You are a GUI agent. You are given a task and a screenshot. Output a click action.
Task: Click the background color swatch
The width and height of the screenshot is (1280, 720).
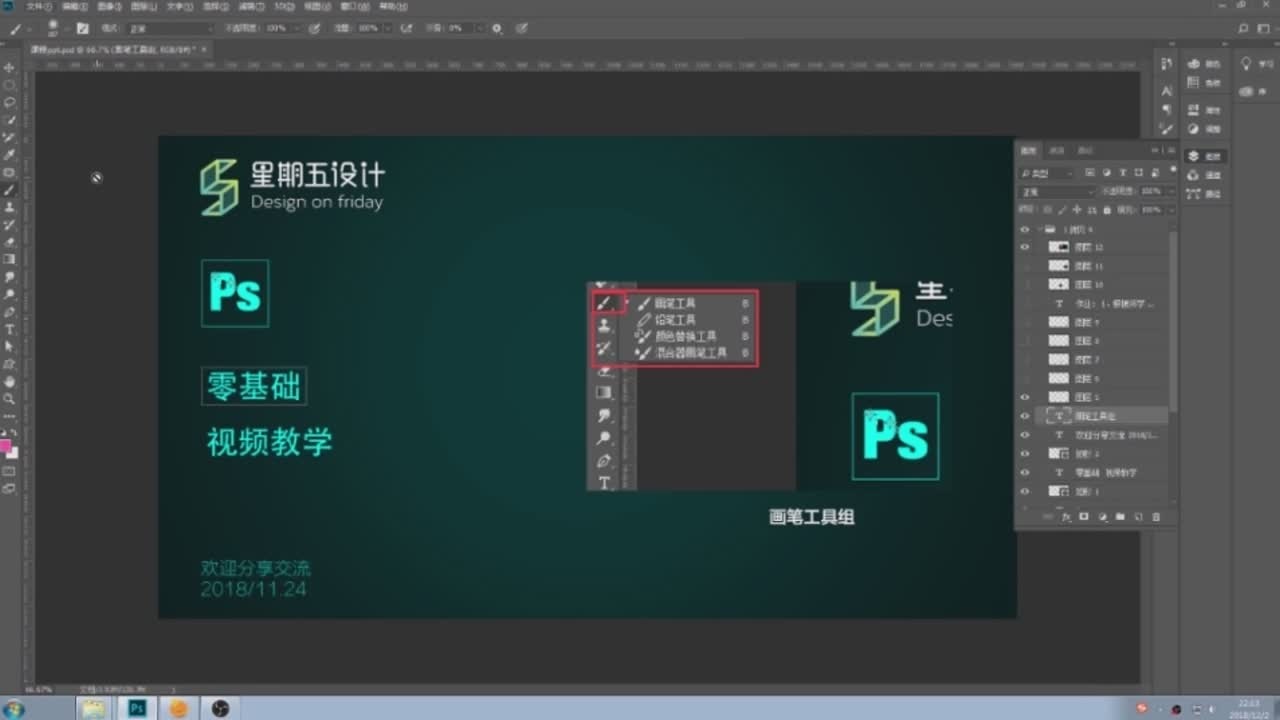point(13,453)
